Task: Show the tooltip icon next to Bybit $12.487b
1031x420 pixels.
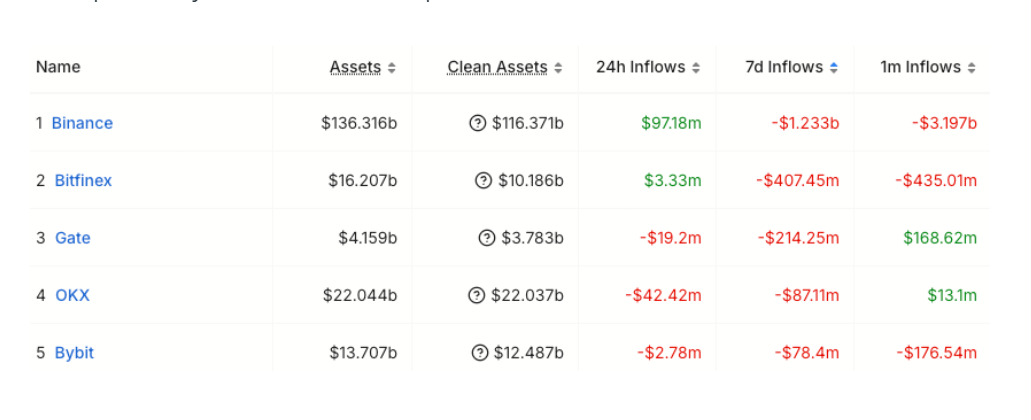Action: (x=480, y=353)
